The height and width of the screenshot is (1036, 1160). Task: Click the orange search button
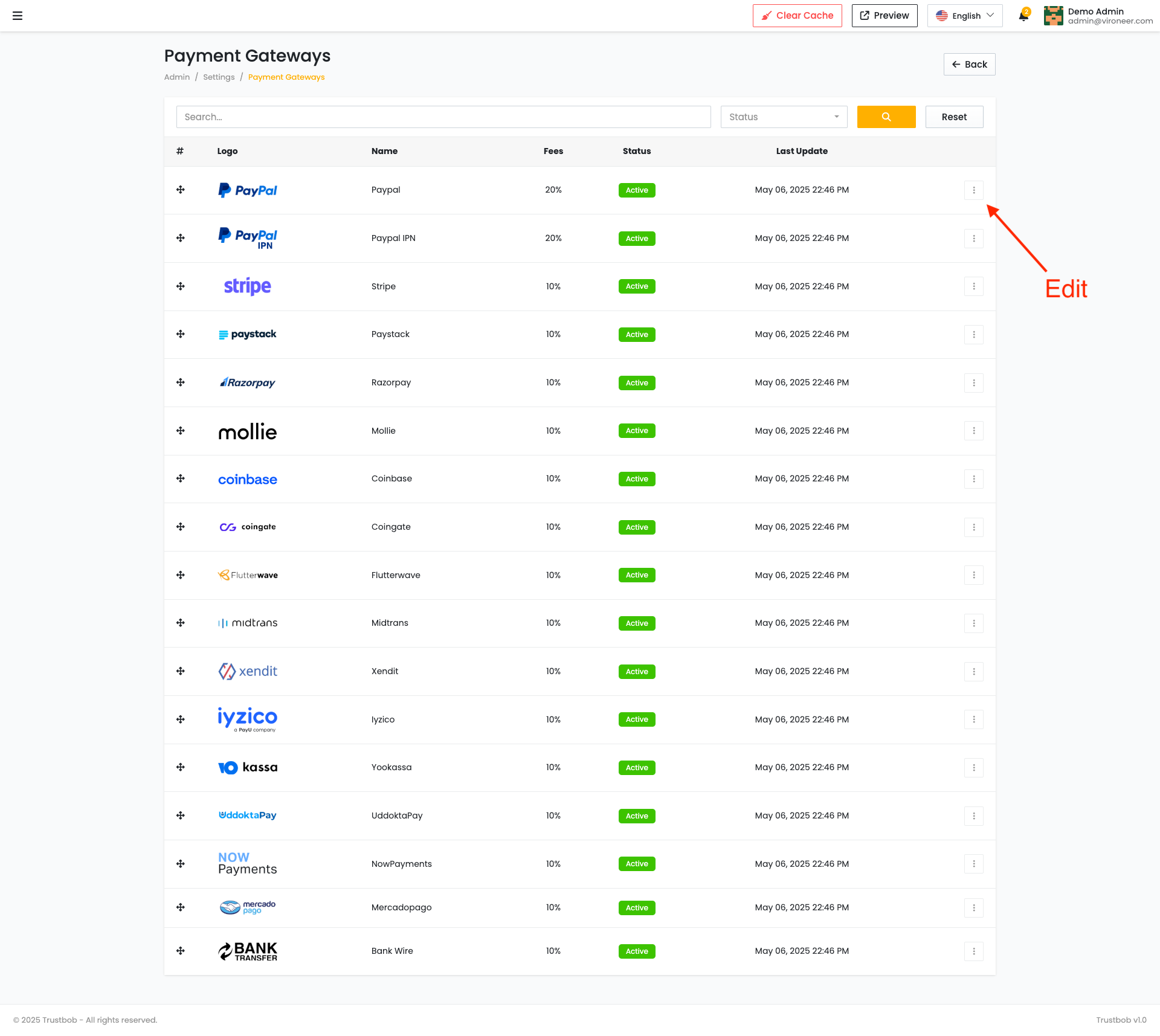[886, 117]
